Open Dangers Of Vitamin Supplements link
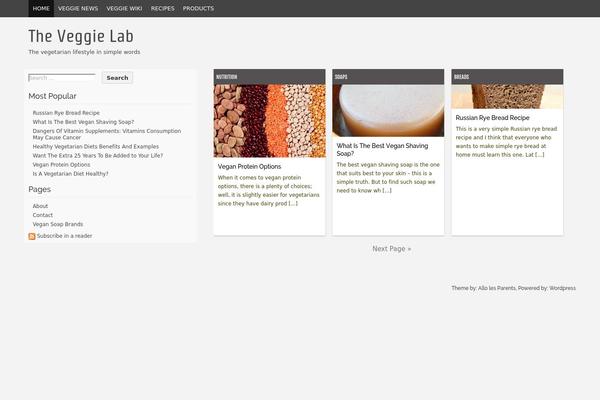Image resolution: width=600 pixels, height=400 pixels. pos(107,134)
